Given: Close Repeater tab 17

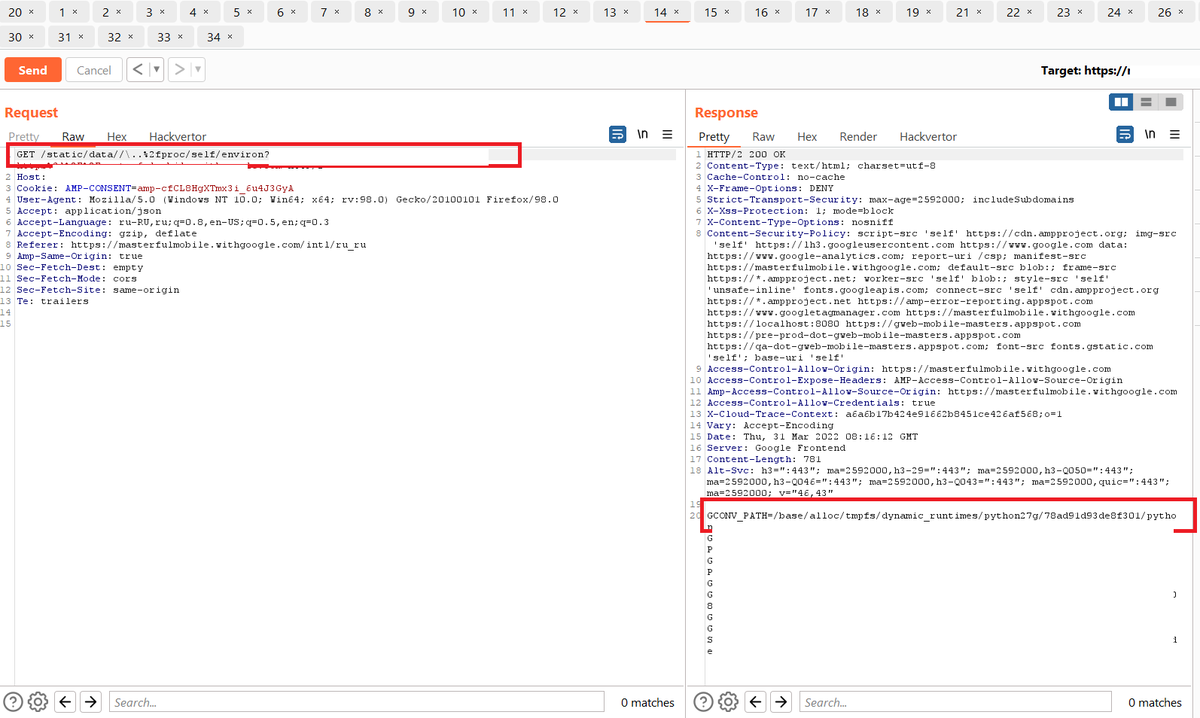Looking at the screenshot, I should tap(828, 12).
